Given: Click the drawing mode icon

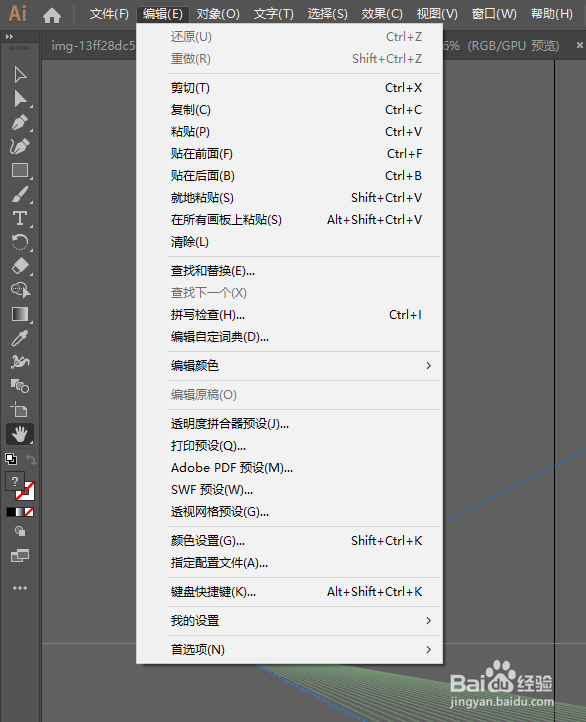Looking at the screenshot, I should pyautogui.click(x=20, y=531).
